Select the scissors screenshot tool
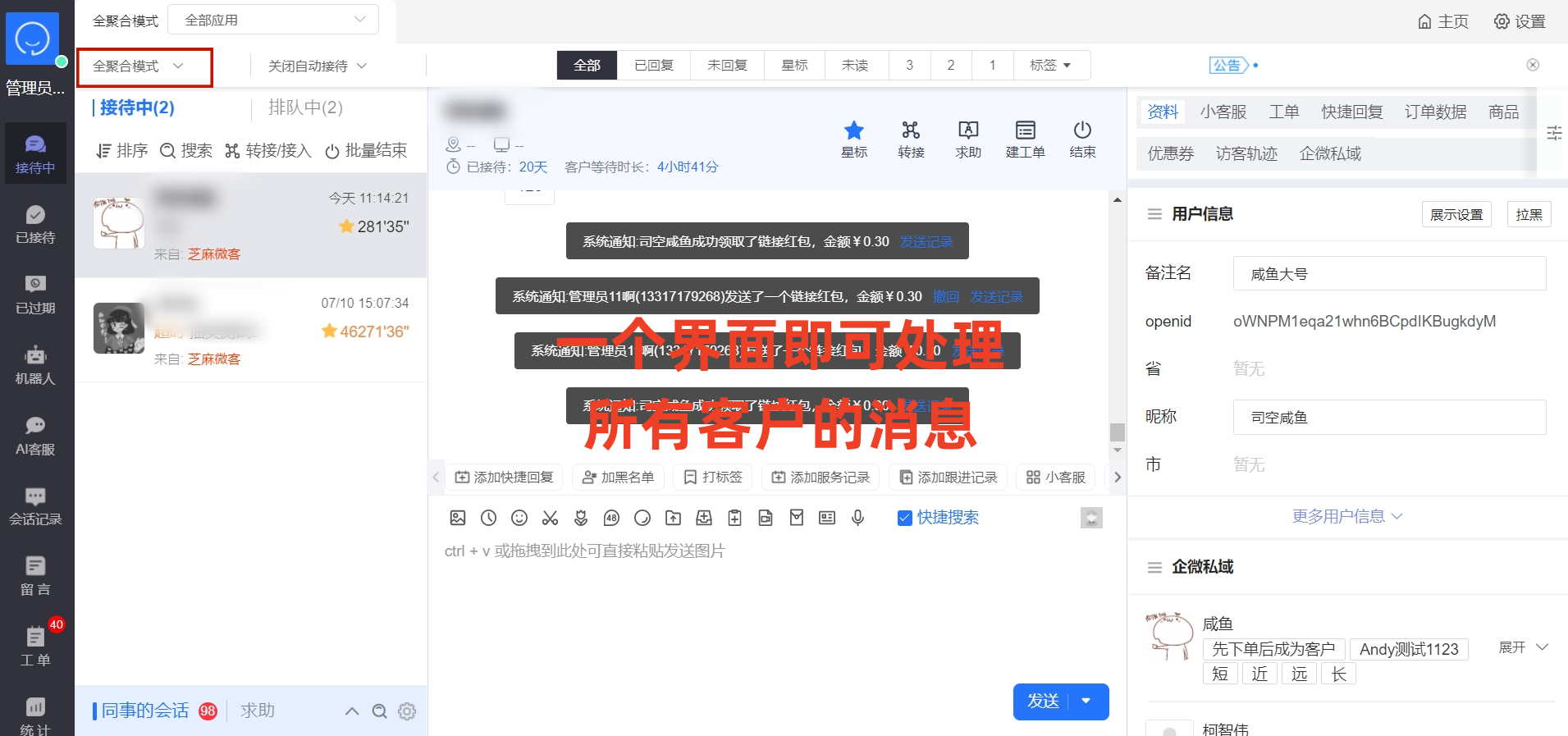This screenshot has height=736, width=1568. pos(550,518)
